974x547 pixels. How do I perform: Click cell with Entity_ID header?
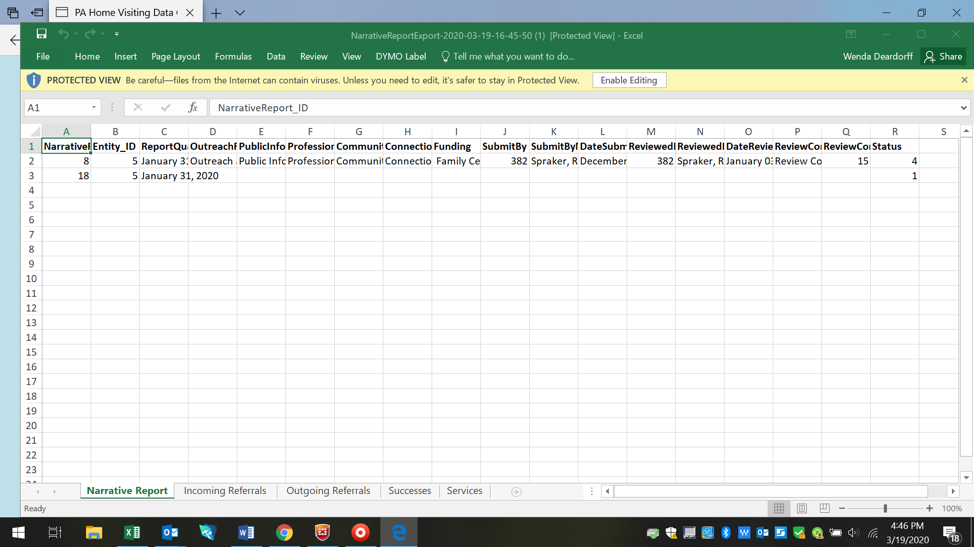[115, 147]
